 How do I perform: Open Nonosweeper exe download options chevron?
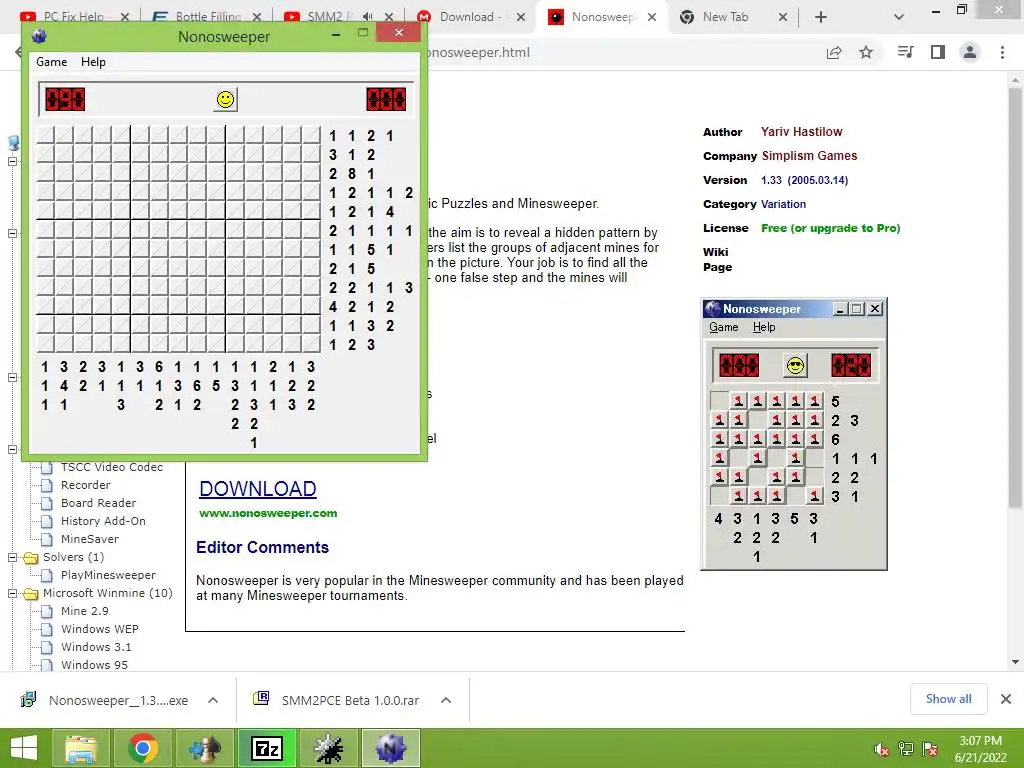coord(213,700)
